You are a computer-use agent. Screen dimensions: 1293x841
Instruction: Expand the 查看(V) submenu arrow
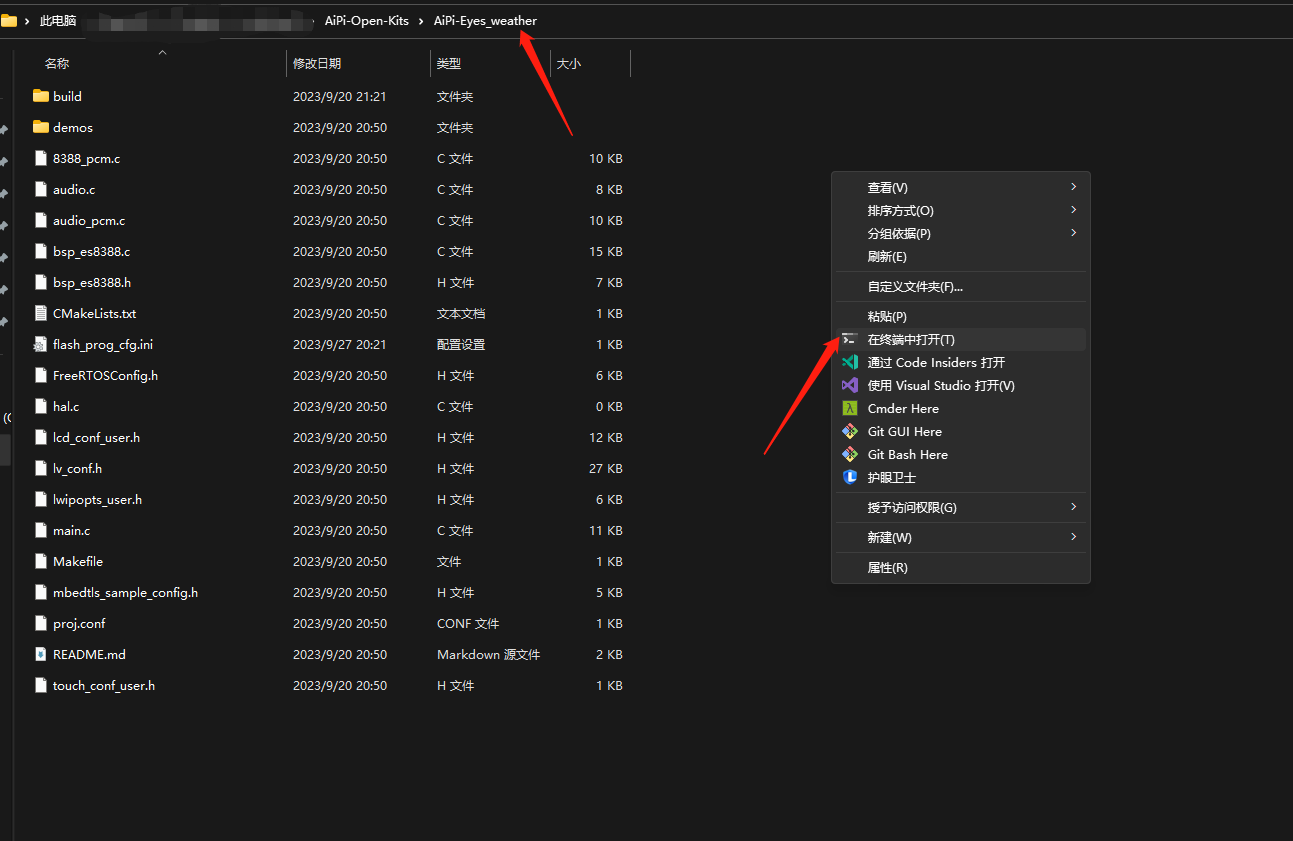coord(1073,187)
